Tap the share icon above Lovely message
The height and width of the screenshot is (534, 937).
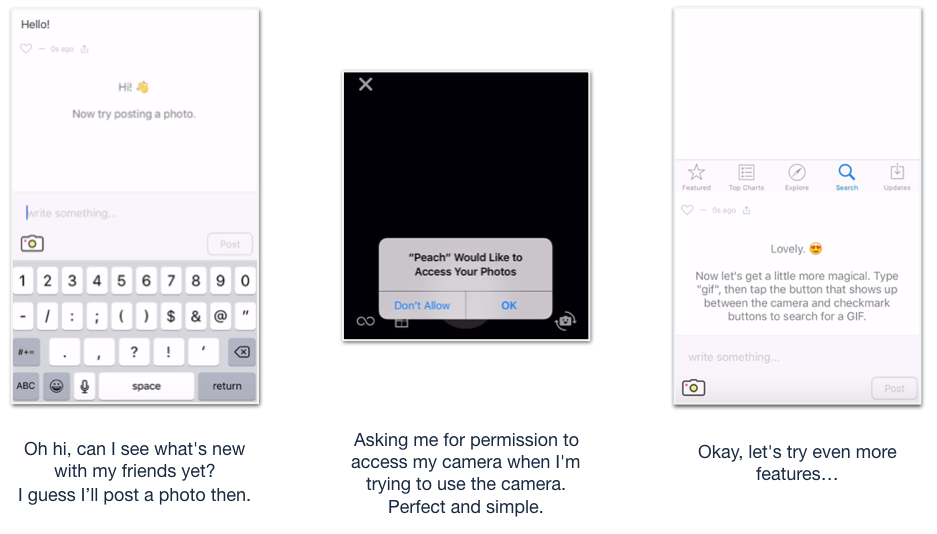coord(746,210)
